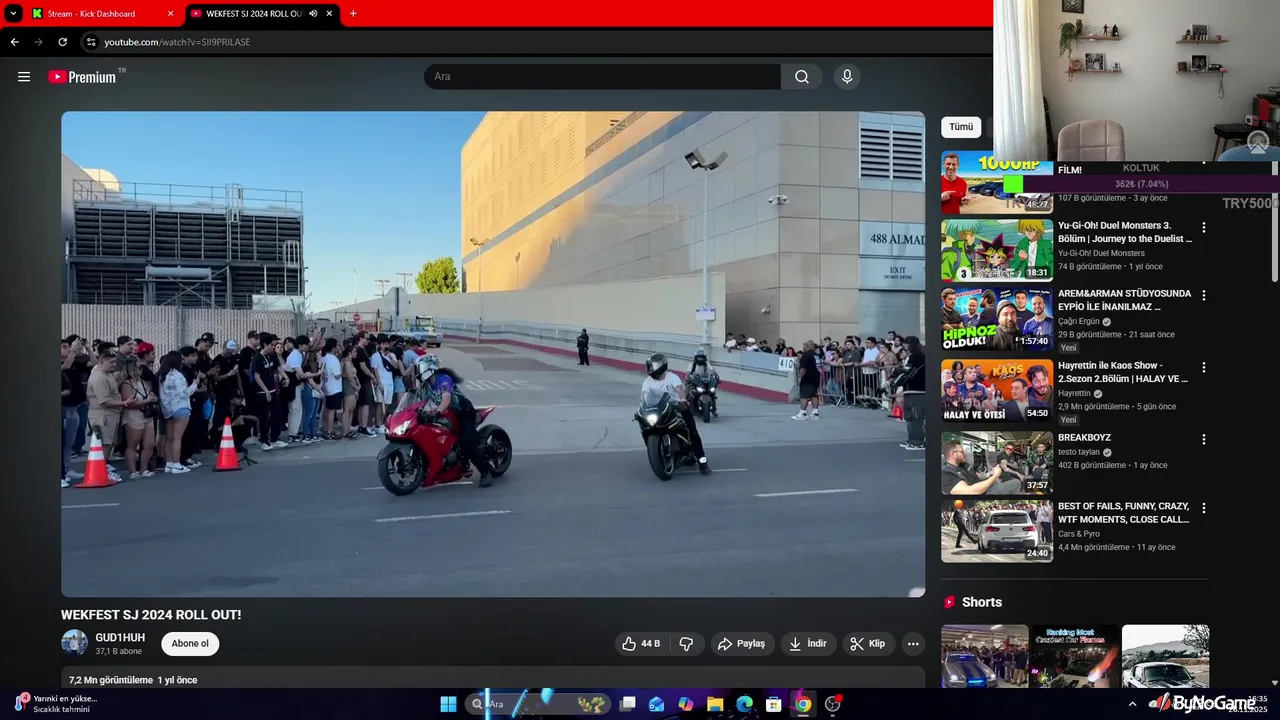The width and height of the screenshot is (1280, 720).
Task: Start voice search with the microphone icon
Action: coord(847,77)
